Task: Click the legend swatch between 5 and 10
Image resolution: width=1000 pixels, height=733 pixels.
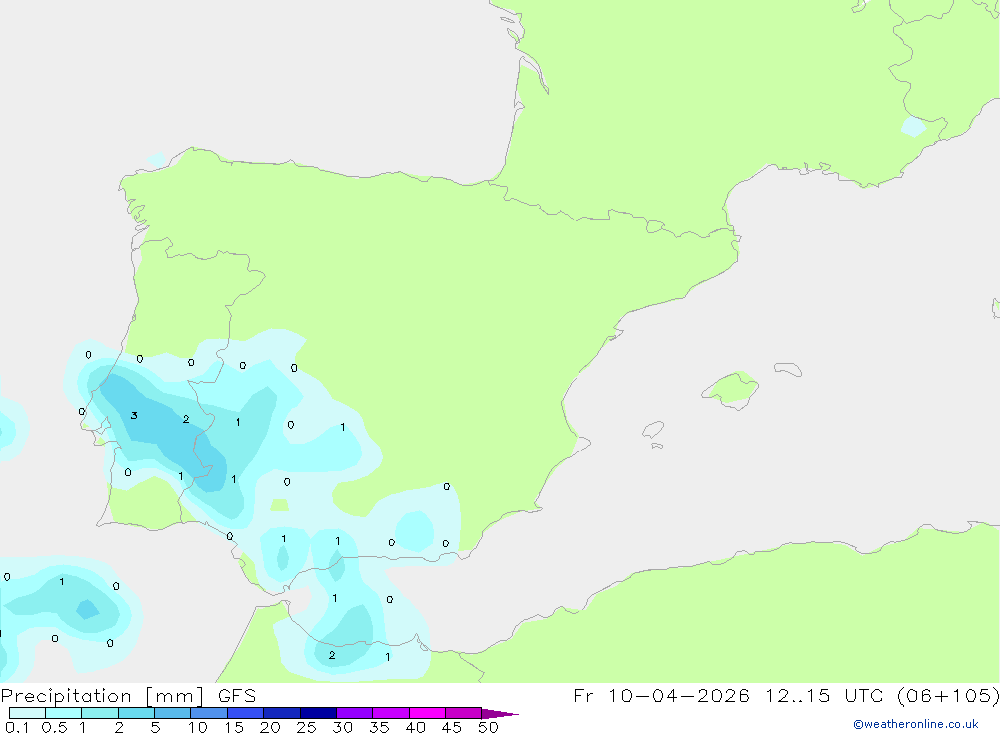Action: [x=173, y=713]
